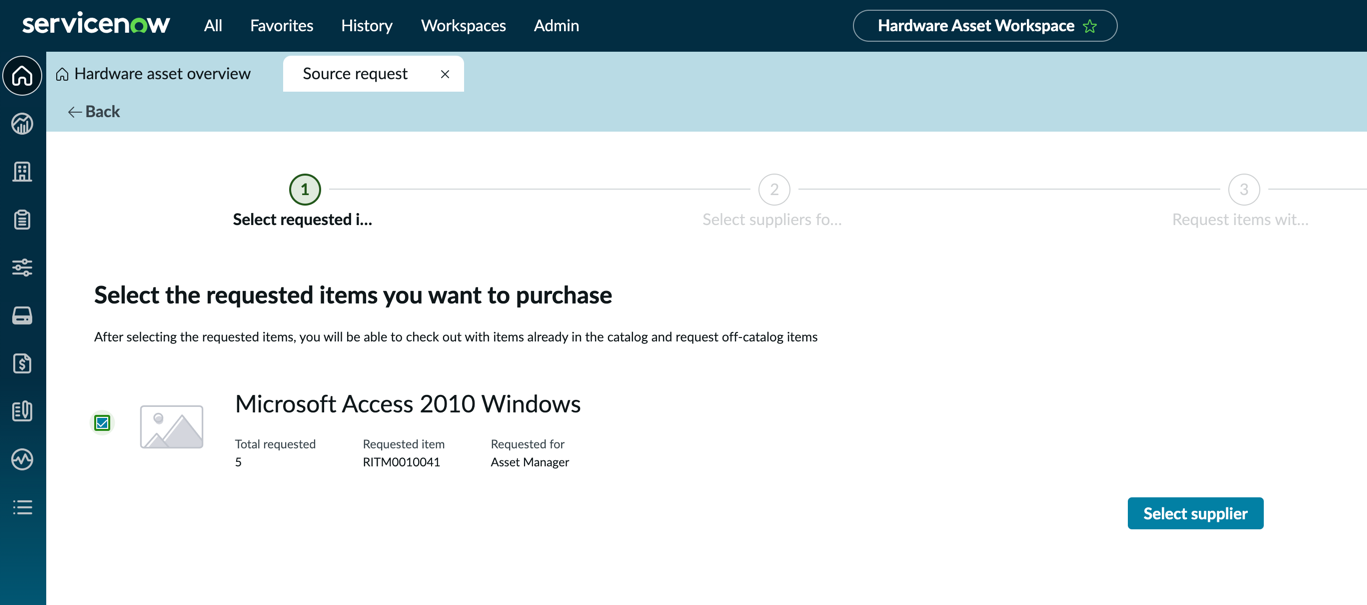Select step 2 circle in progress tracker
Image resolution: width=1367 pixels, height=605 pixels.
[x=774, y=189]
